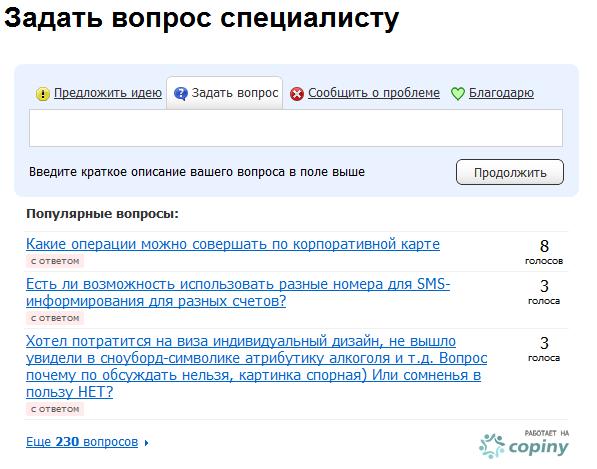Open the 'Благодарю' tab

[501, 93]
